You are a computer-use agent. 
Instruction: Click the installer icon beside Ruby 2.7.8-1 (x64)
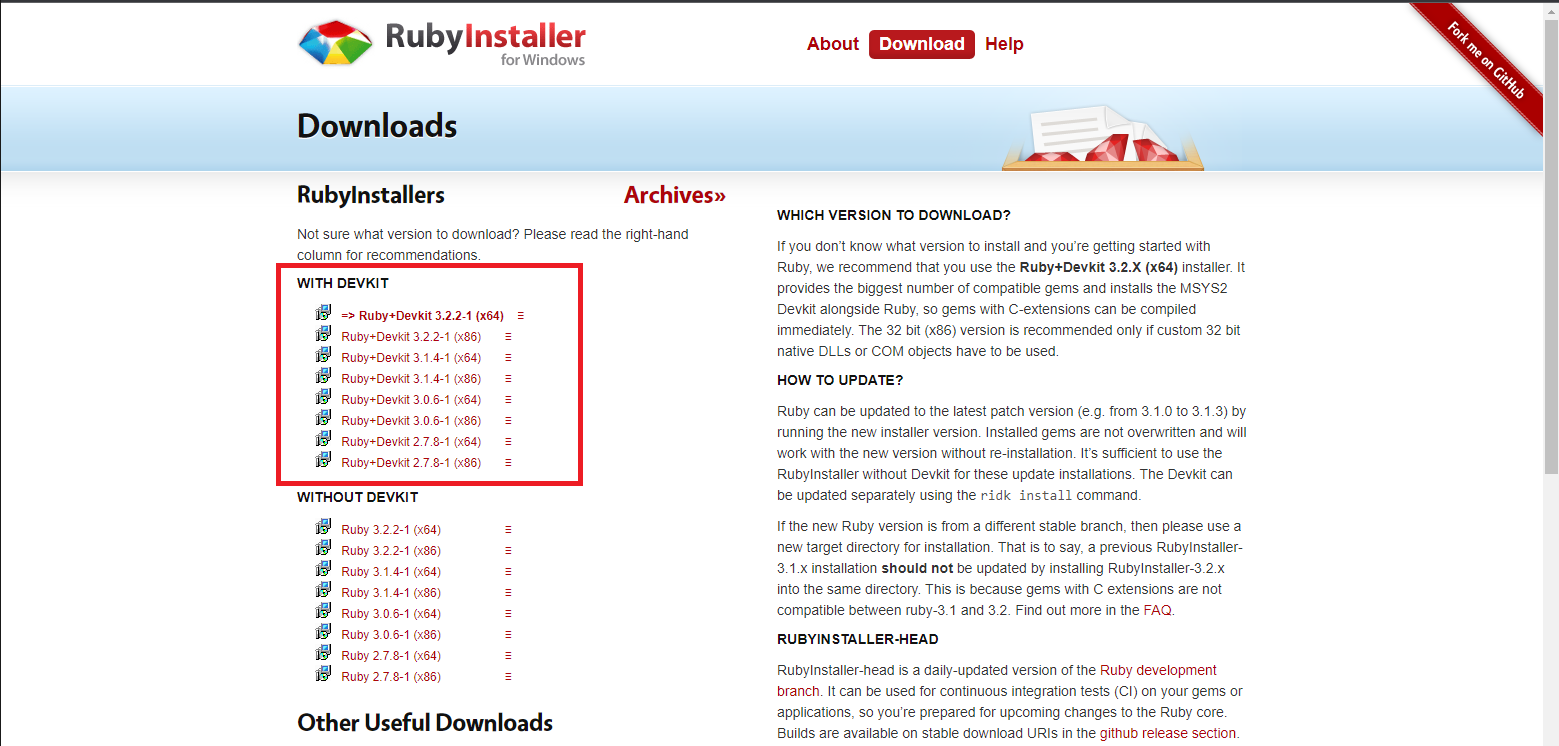pyautogui.click(x=323, y=654)
